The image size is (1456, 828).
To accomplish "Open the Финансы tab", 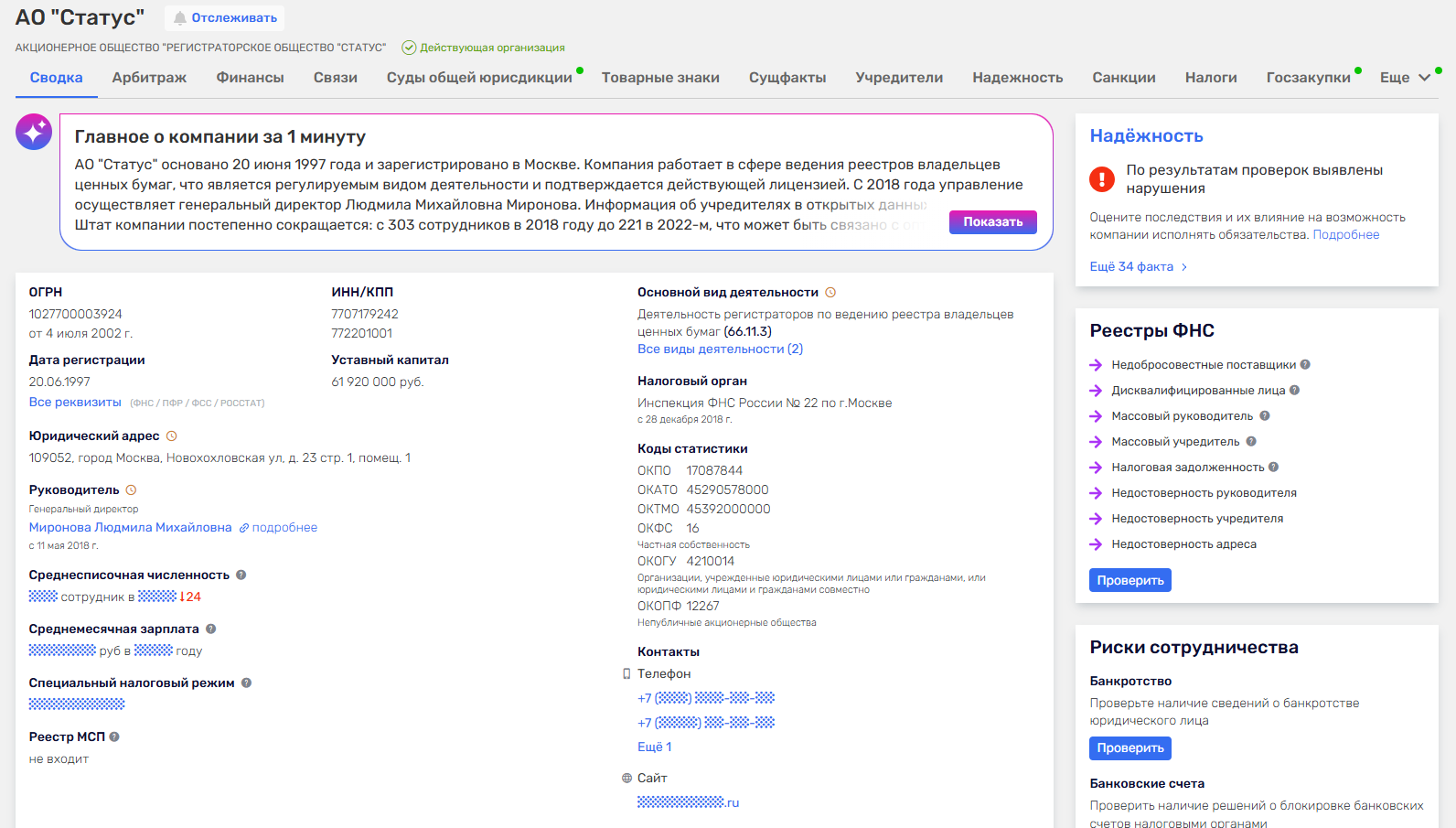I will [x=250, y=78].
